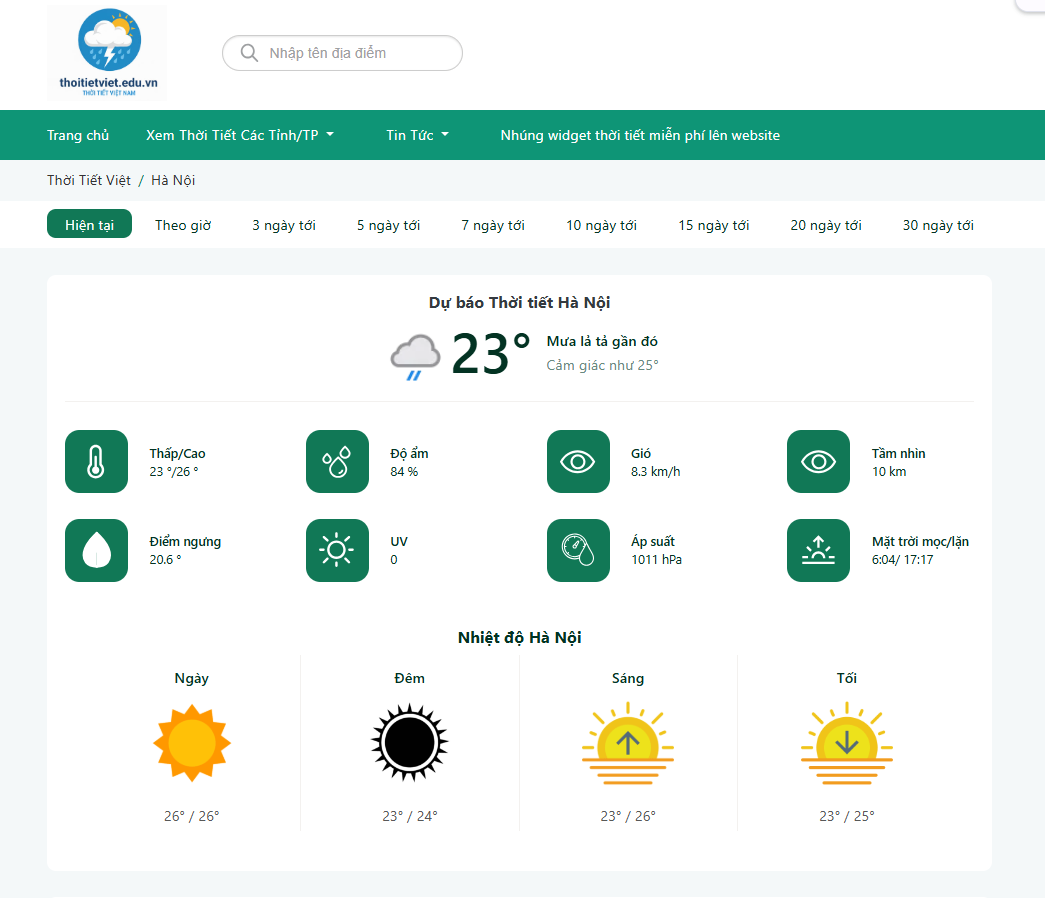
Task: Click the Mặt trời mọc/lặn sunrise icon
Action: pos(818,550)
